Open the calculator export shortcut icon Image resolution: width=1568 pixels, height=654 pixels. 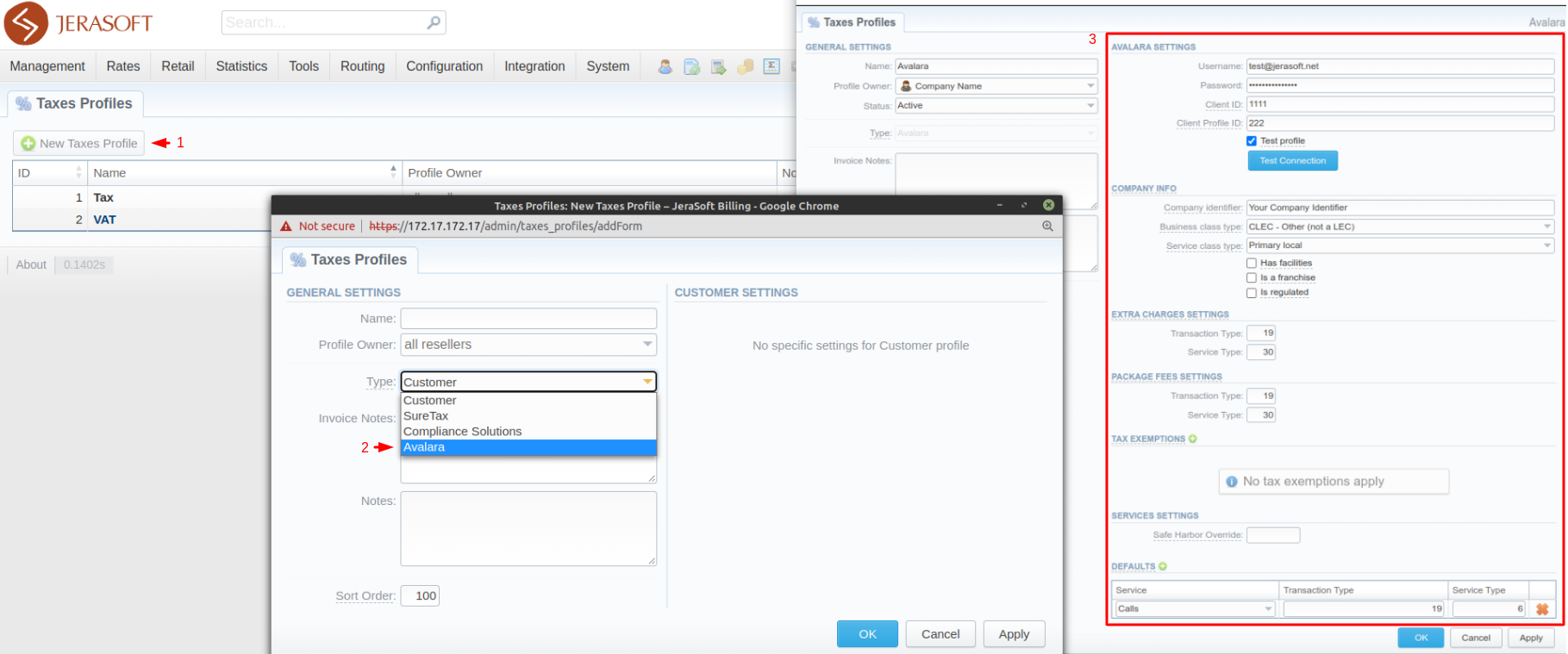(x=719, y=66)
